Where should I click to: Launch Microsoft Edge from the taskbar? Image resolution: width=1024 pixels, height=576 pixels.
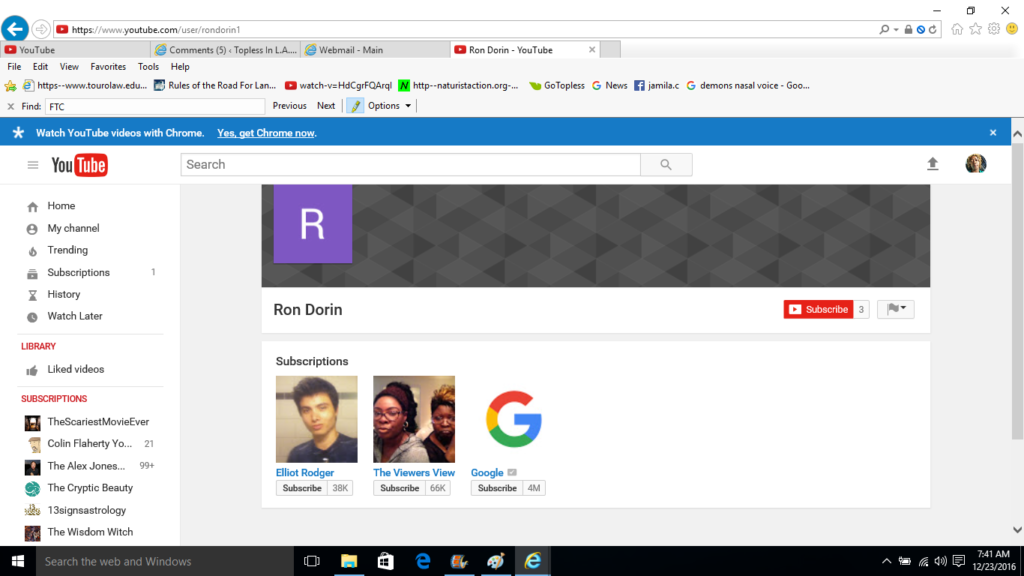click(423, 561)
